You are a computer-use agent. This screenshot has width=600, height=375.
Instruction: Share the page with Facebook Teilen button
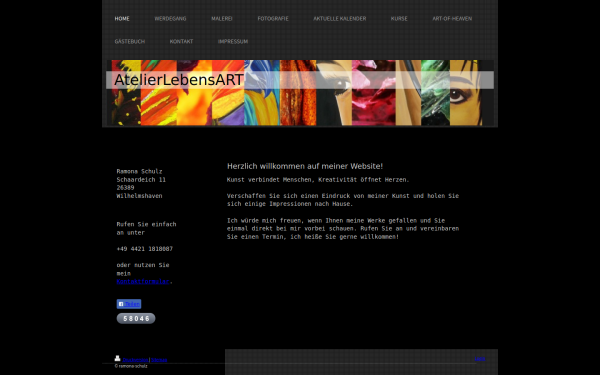pyautogui.click(x=129, y=304)
